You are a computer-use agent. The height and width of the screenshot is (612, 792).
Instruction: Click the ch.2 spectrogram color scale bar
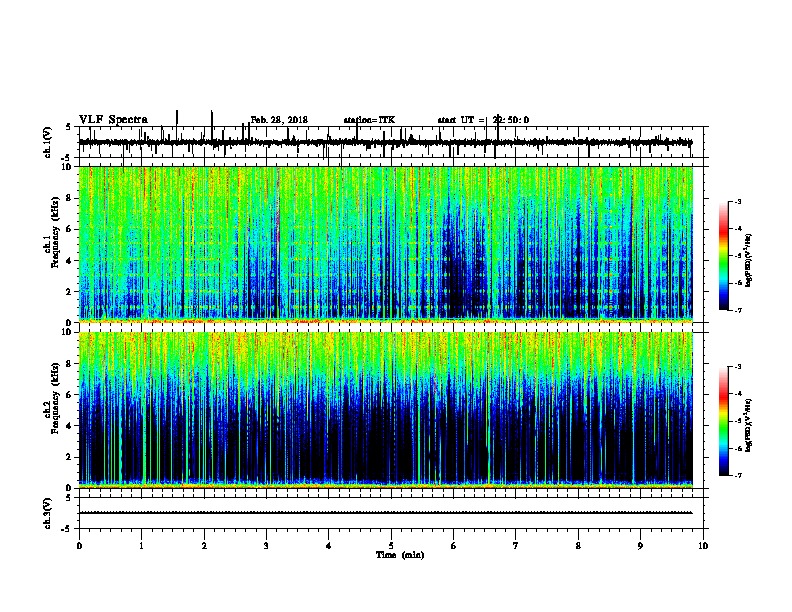[x=723, y=421]
